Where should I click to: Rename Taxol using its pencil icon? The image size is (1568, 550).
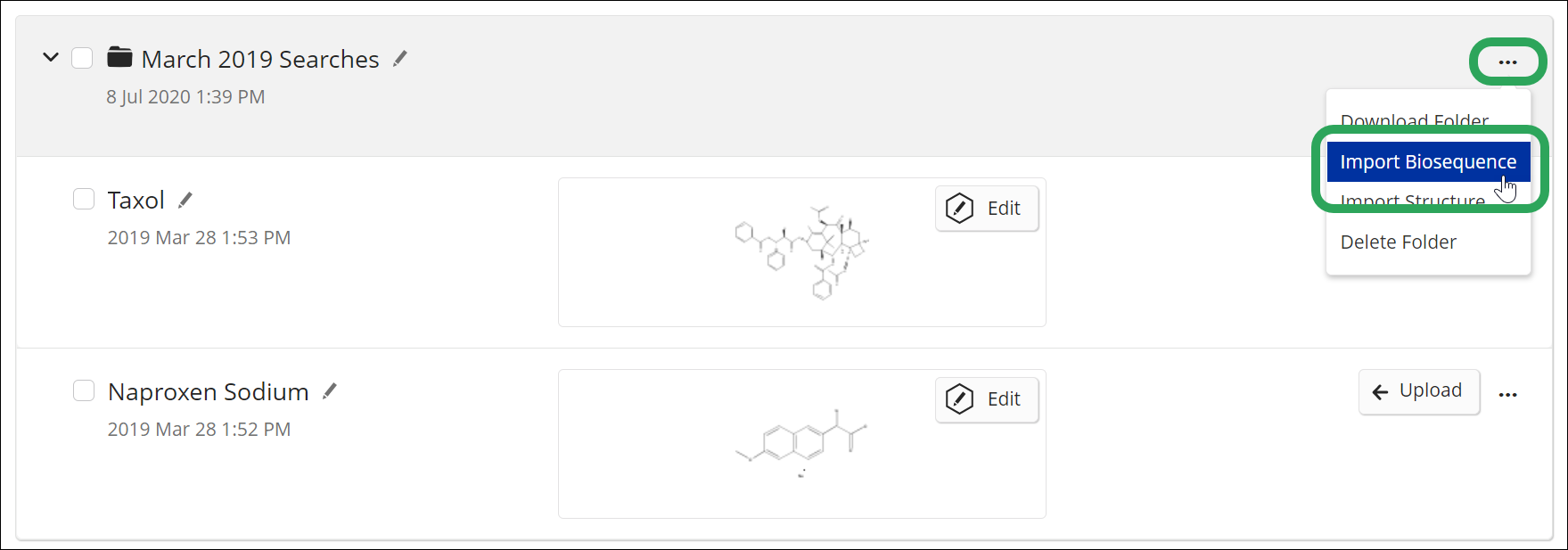(x=185, y=201)
